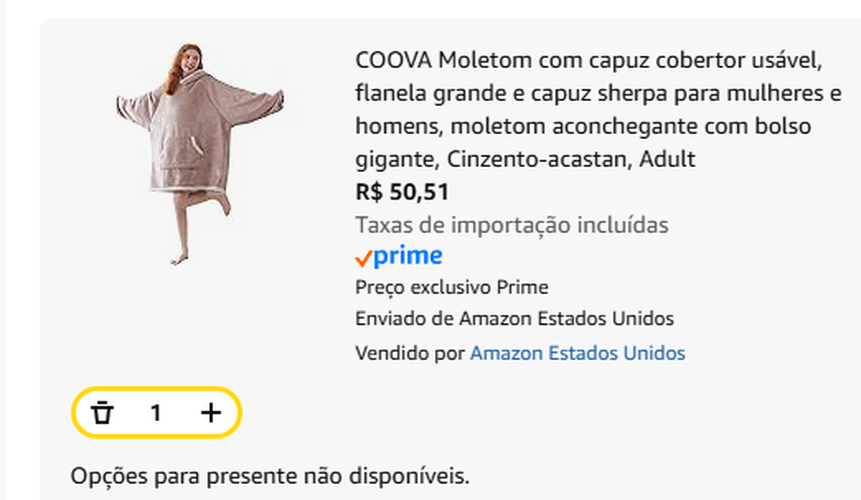Click 'Opções para presente não disponíveis' message

[270, 475]
